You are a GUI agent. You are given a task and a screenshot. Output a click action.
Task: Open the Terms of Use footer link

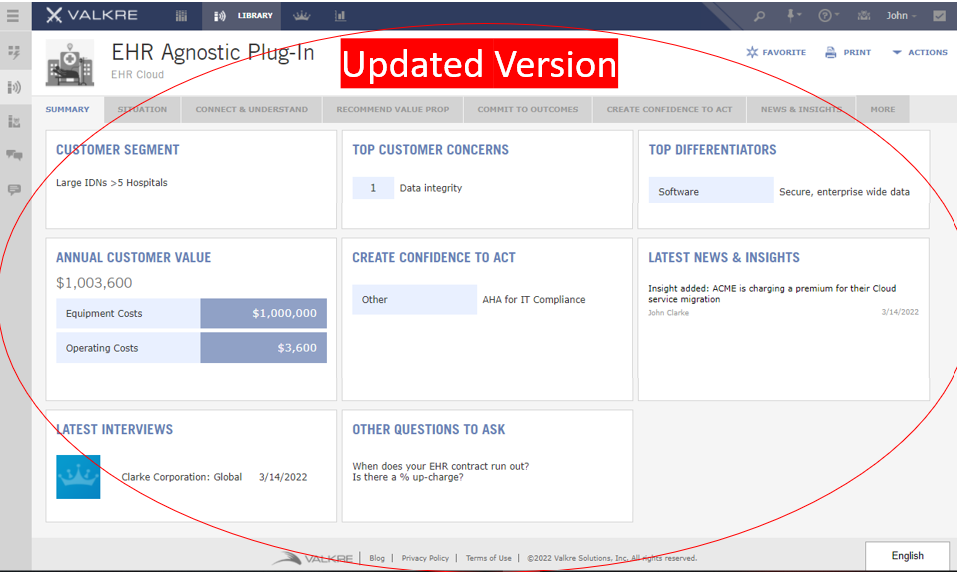488,558
